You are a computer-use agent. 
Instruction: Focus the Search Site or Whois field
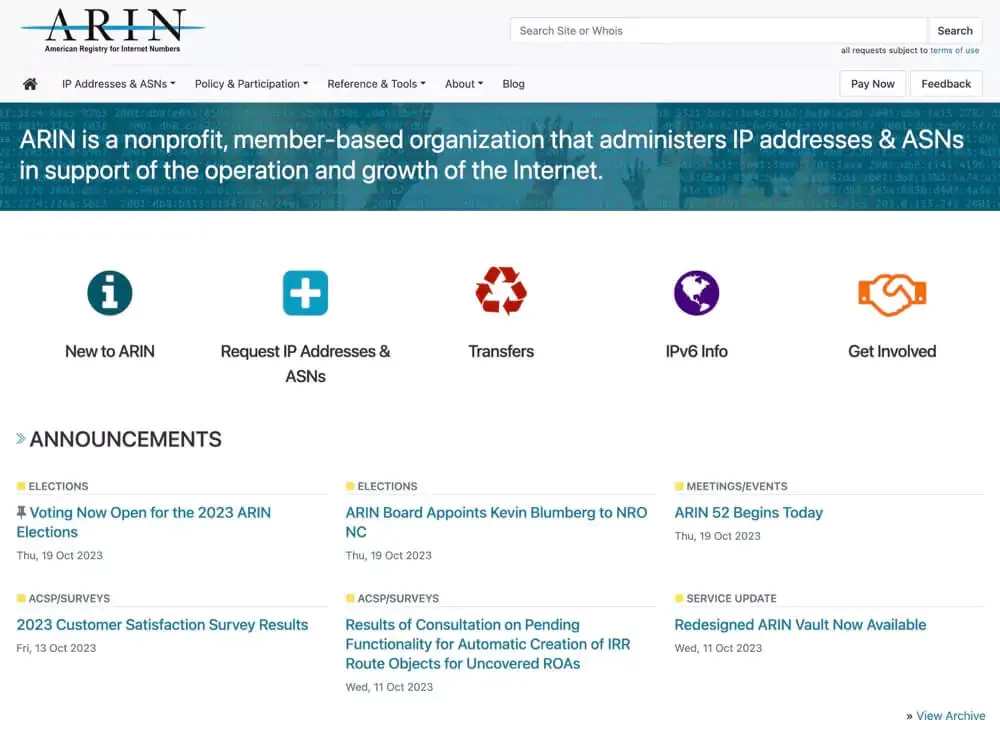coord(718,31)
